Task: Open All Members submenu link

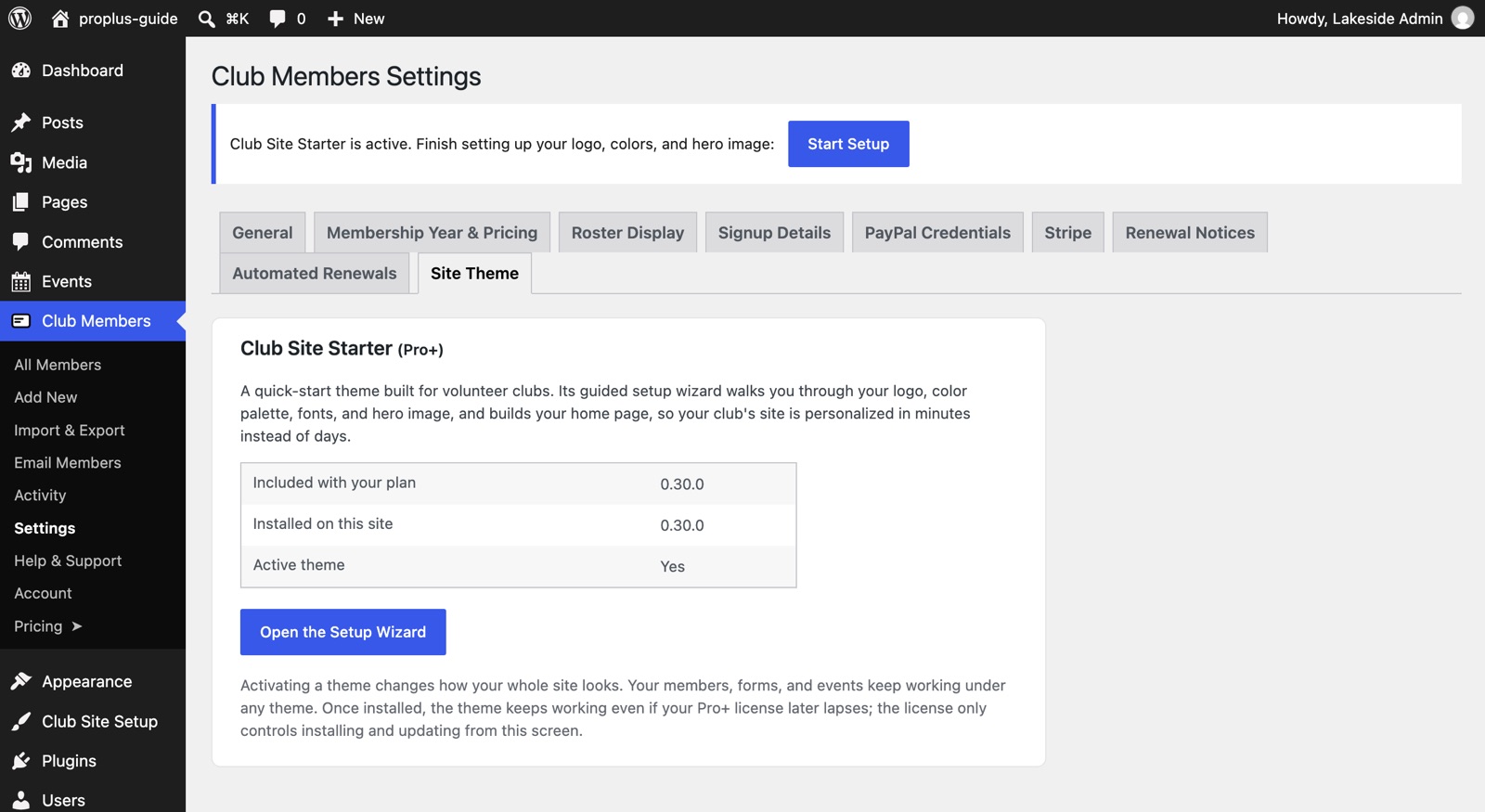Action: tap(58, 365)
